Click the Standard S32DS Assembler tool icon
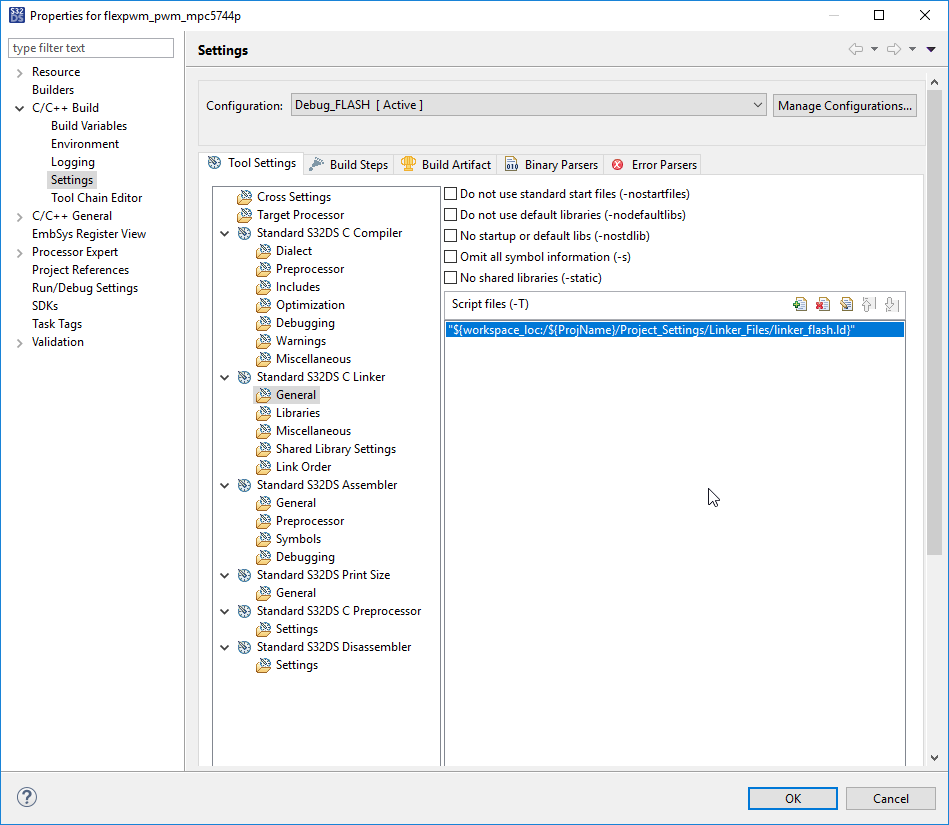 [245, 485]
